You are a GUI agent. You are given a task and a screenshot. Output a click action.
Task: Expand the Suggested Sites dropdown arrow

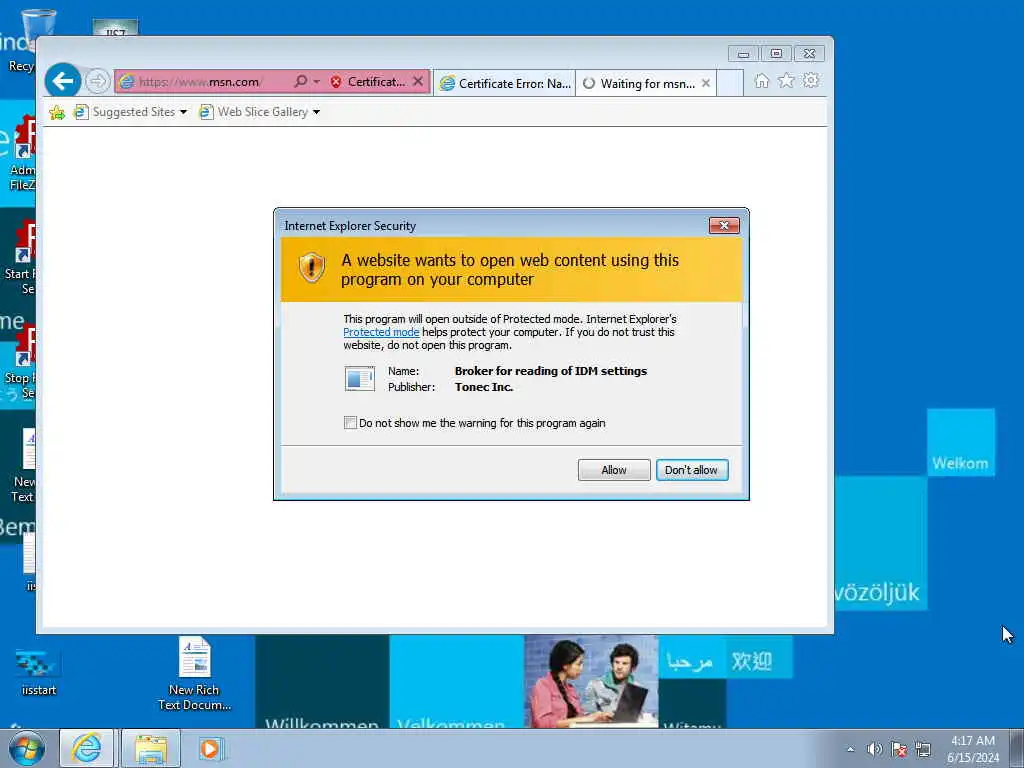(x=184, y=112)
